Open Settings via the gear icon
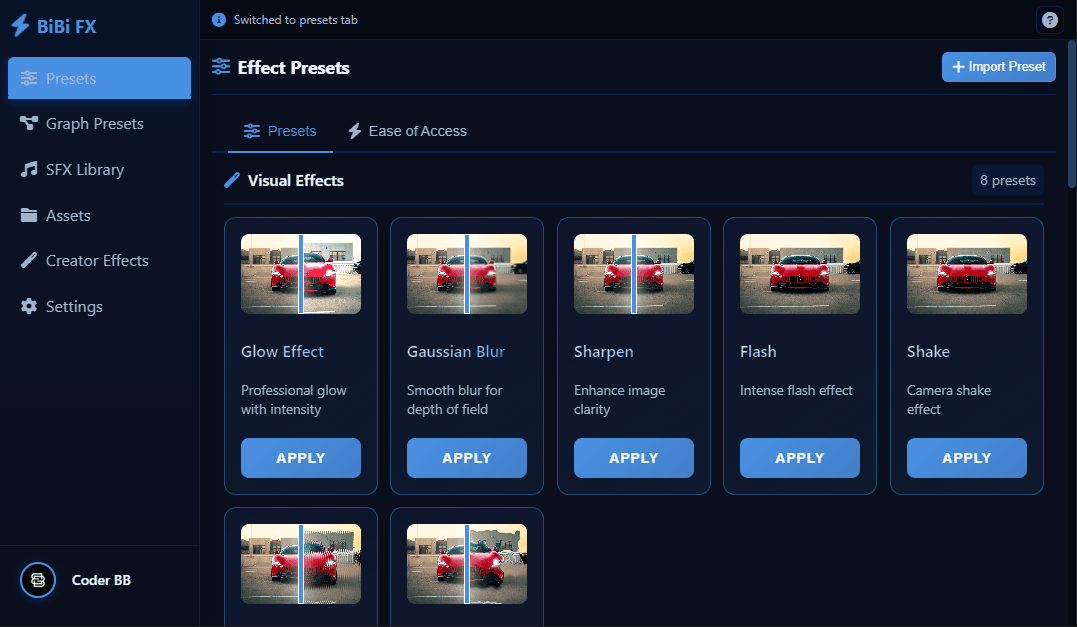 click(28, 306)
